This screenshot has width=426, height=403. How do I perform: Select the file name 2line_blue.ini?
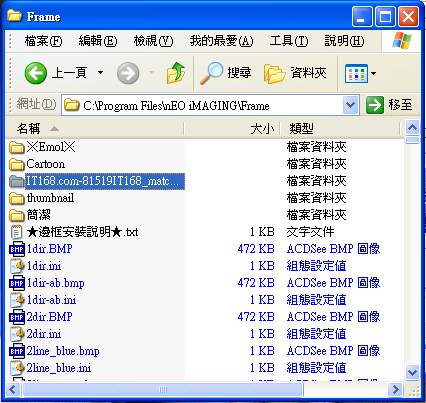[59, 368]
